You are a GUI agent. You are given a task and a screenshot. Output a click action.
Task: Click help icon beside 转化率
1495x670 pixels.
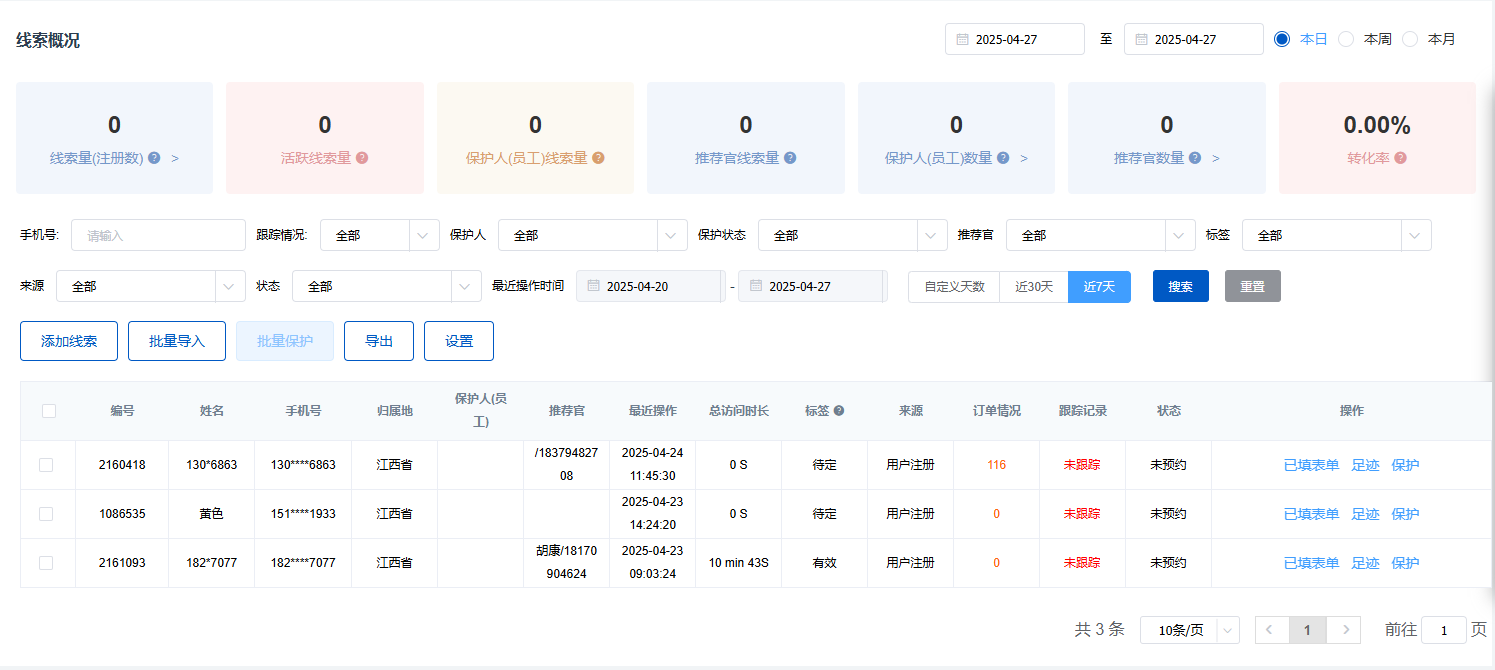(x=1401, y=158)
